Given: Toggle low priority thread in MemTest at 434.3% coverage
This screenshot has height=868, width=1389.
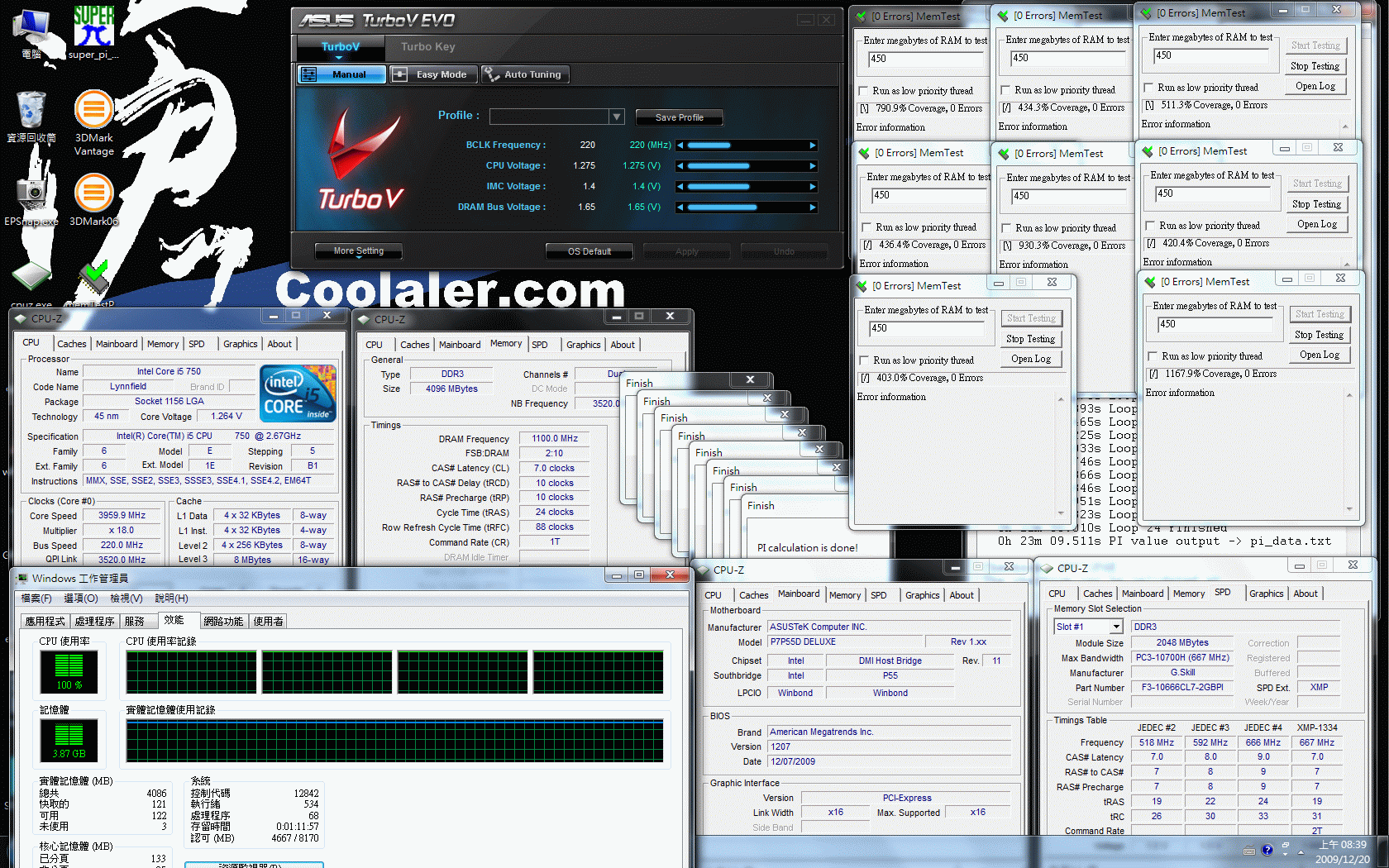Looking at the screenshot, I should (x=1005, y=90).
